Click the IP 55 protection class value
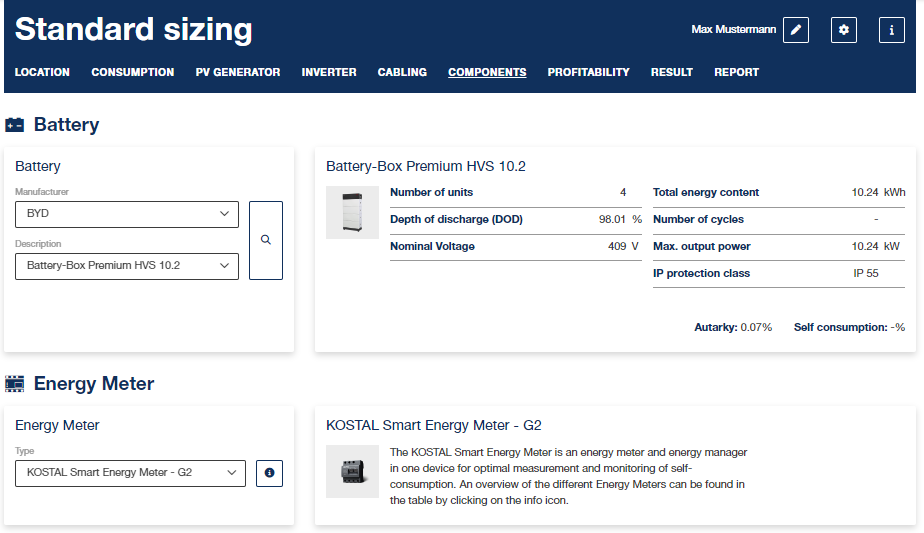 click(866, 274)
